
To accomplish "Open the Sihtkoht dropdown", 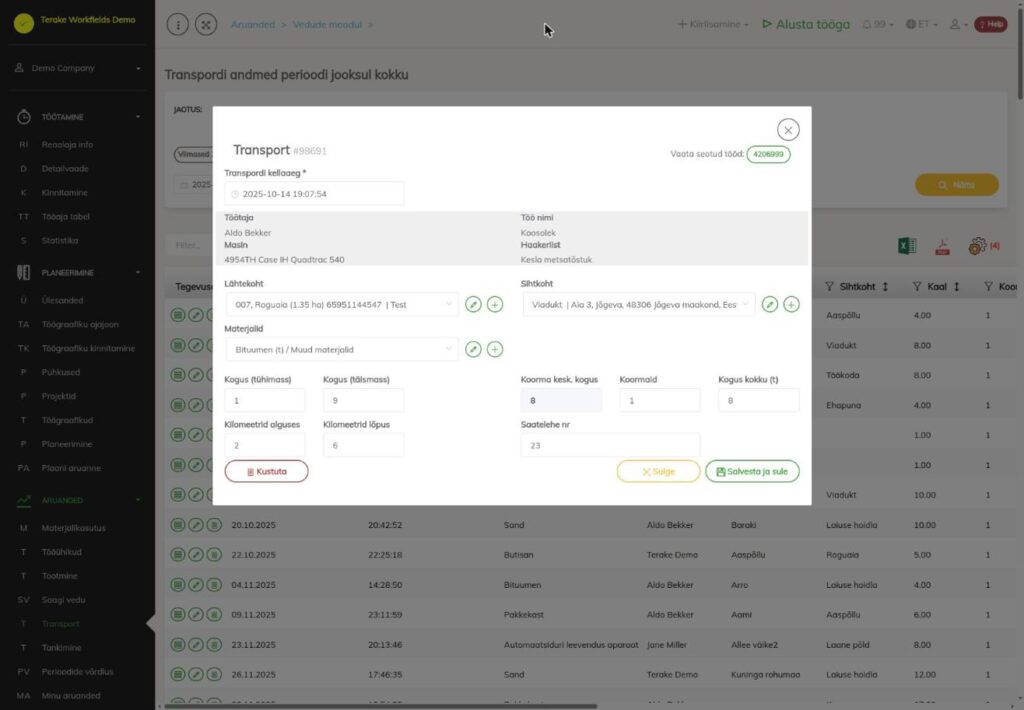I will pyautogui.click(x=639, y=304).
